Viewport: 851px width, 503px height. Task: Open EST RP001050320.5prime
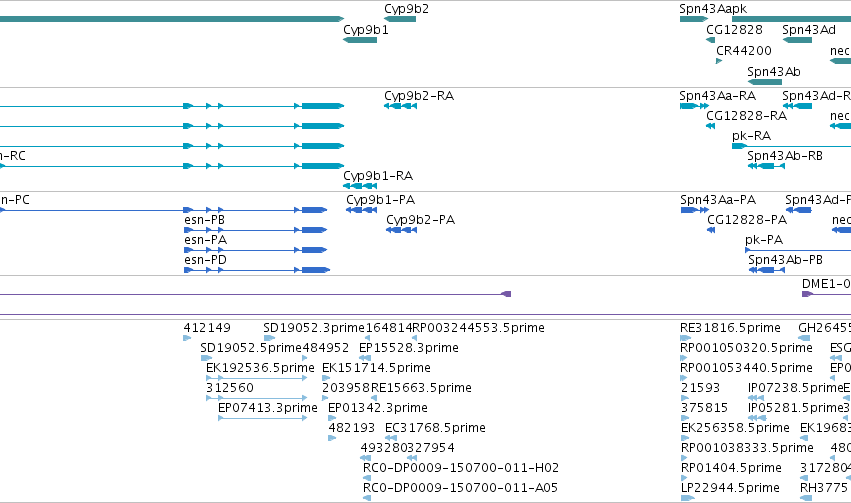(x=746, y=348)
